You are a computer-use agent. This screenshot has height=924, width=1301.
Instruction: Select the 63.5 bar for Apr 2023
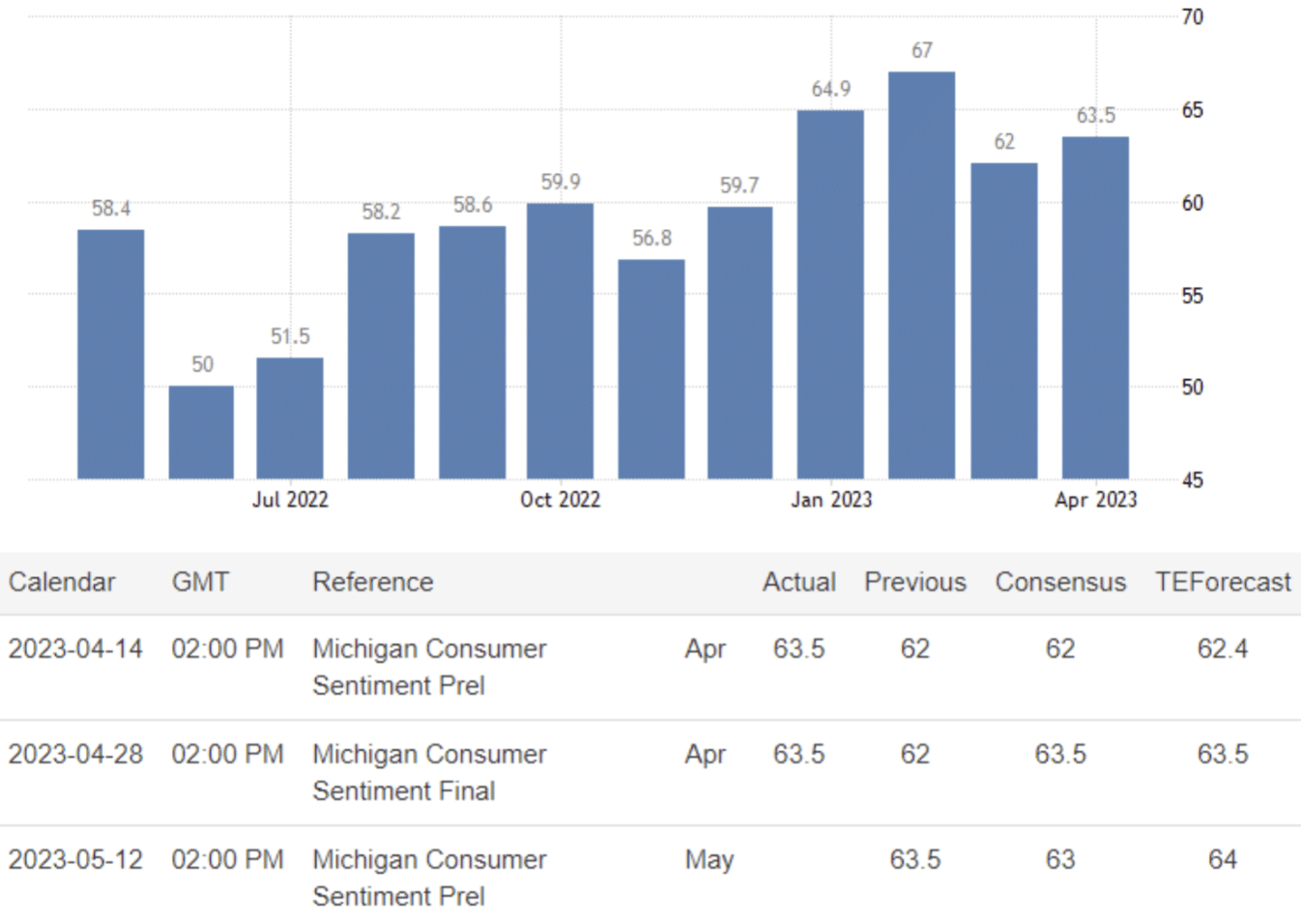click(1095, 307)
